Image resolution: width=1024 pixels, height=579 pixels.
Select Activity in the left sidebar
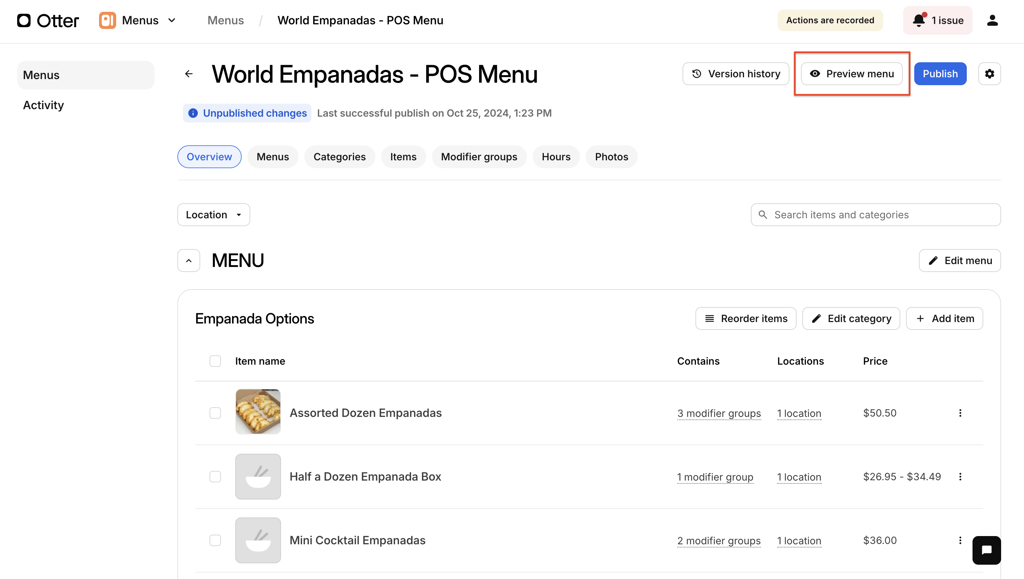click(43, 105)
